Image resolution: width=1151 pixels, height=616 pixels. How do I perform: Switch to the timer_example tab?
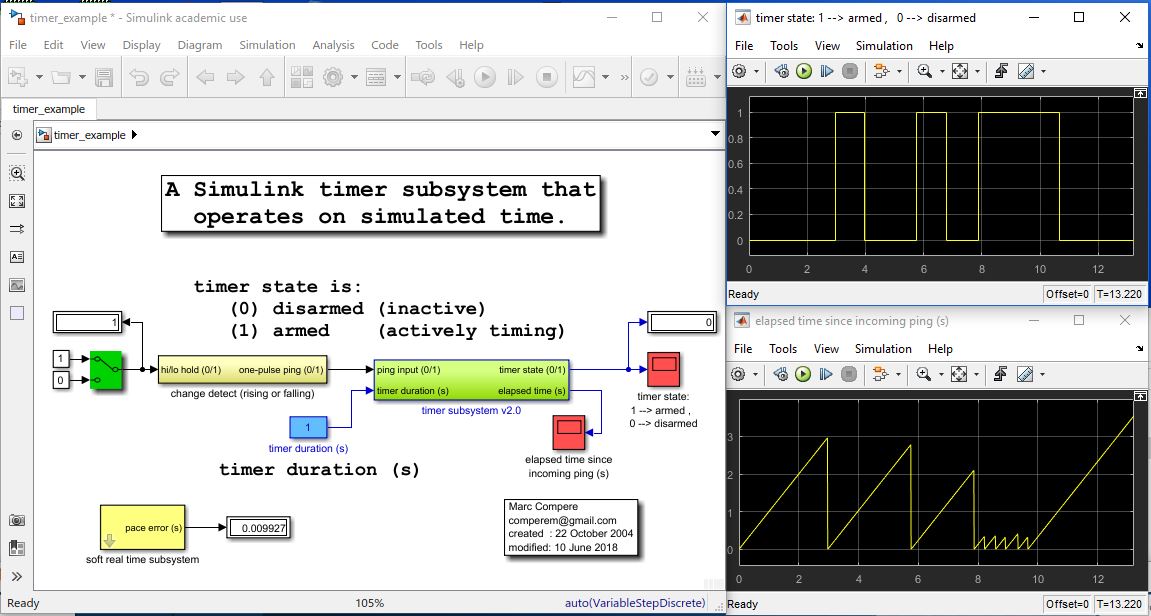coord(48,109)
